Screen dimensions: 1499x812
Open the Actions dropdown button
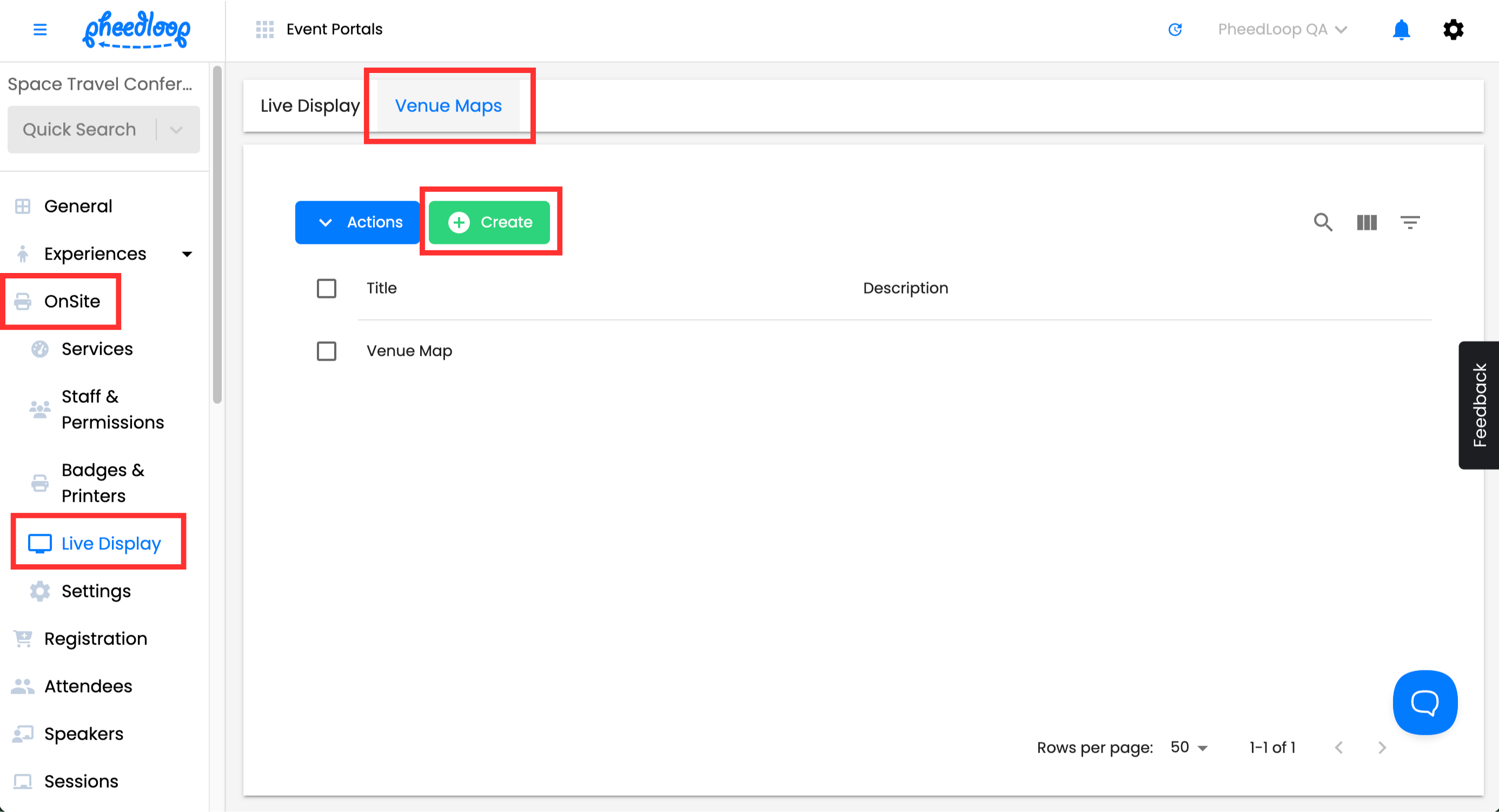coord(357,222)
